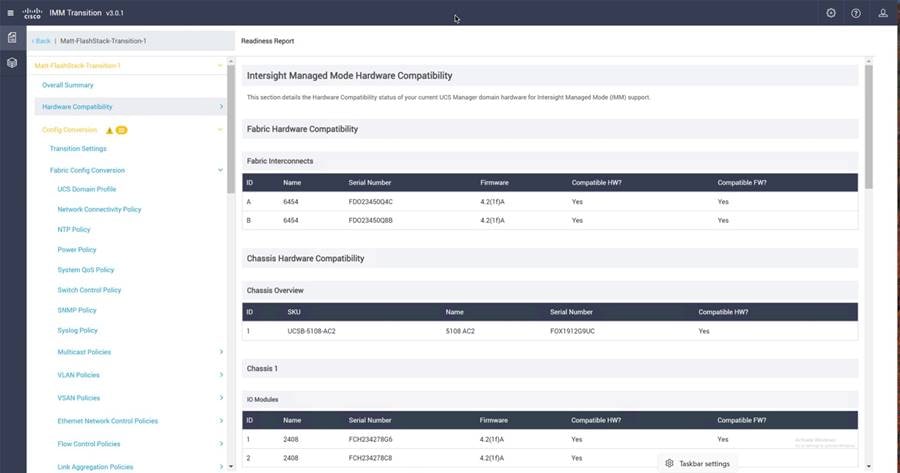900x473 pixels.
Task: Open Link Aggregation Policies item
Action: pyautogui.click(x=95, y=467)
